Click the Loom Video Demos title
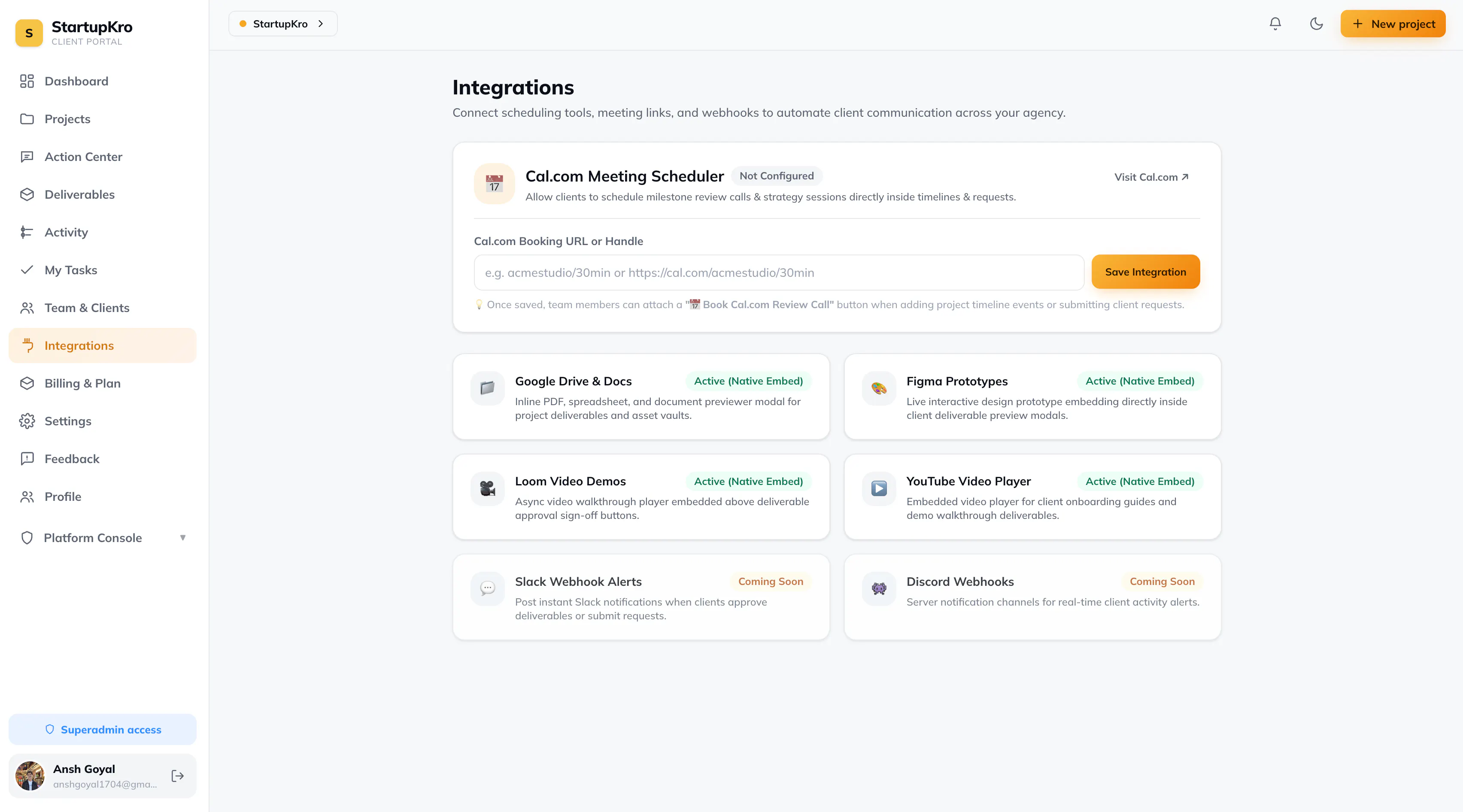Screen dimensions: 1463x812 tap(570, 482)
